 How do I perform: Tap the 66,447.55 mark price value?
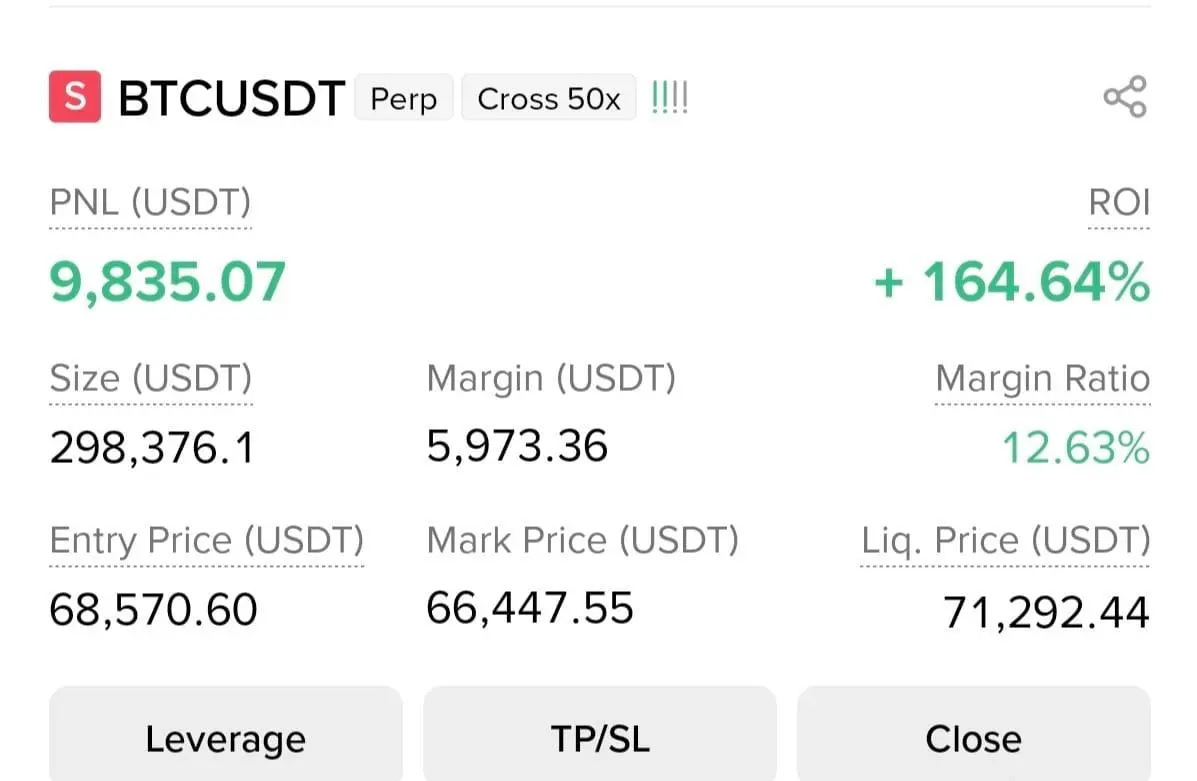[x=530, y=607]
